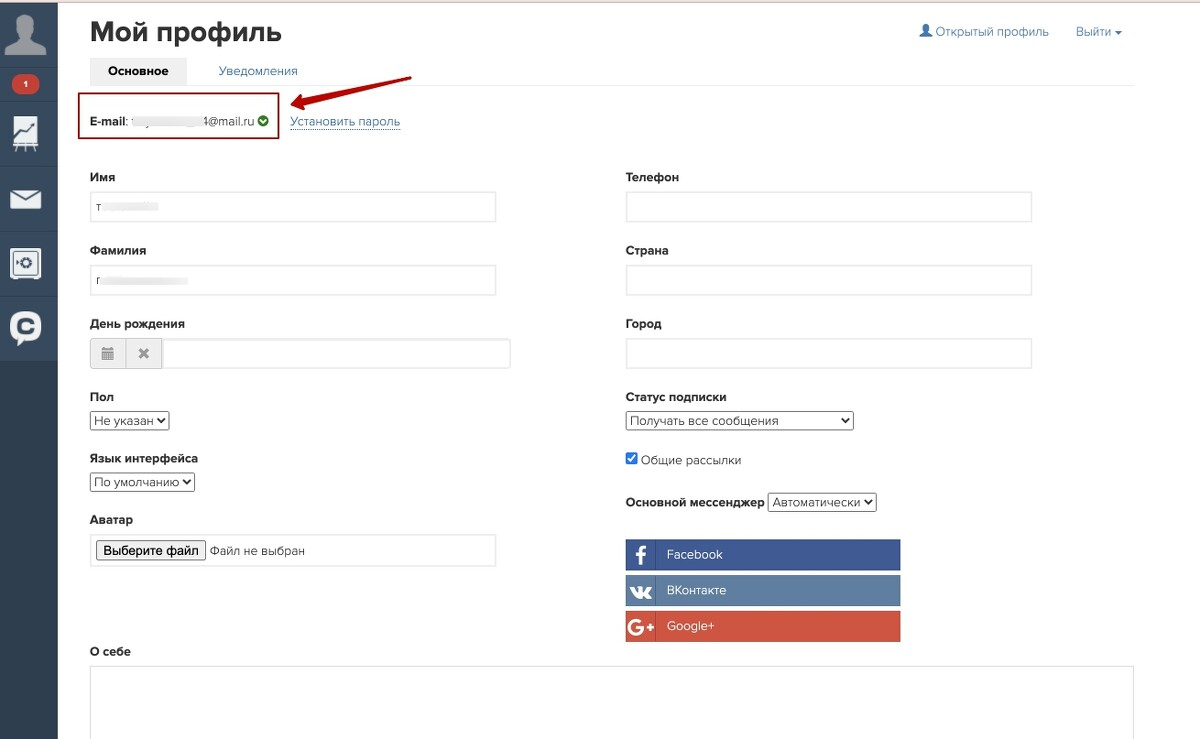The image size is (1200, 739).
Task: Open the Основной мессенджер dropdown
Action: (823, 502)
